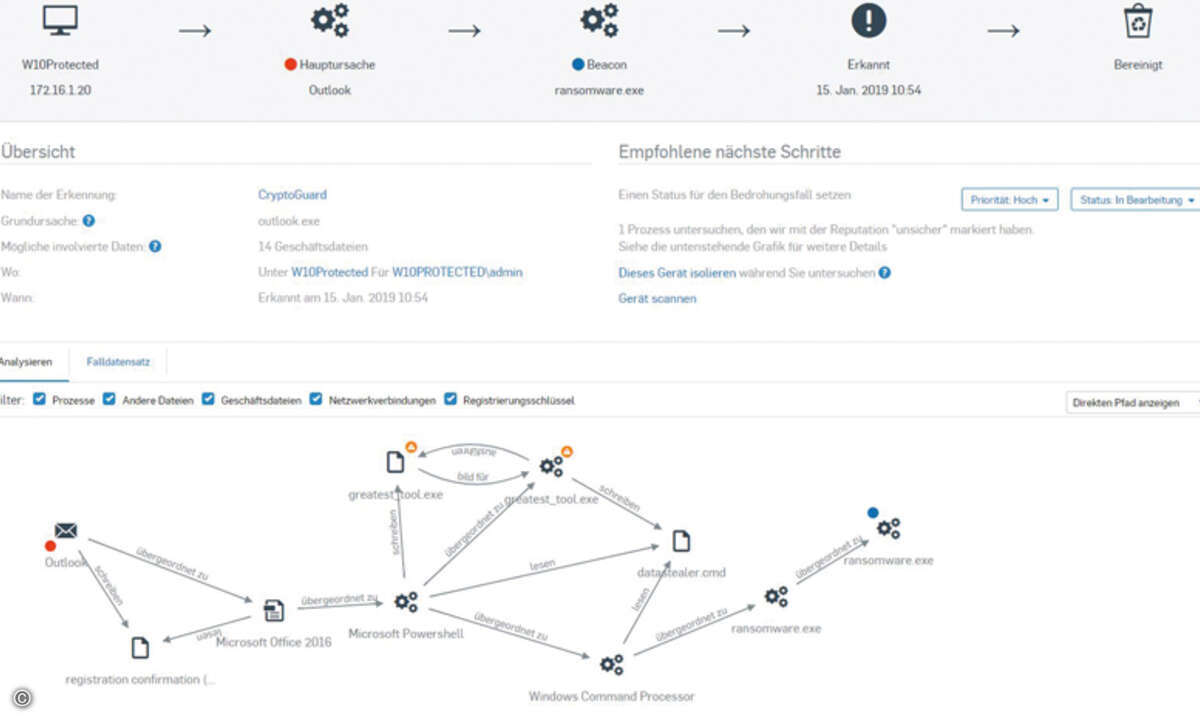Viewport: 1200px width, 720px height.
Task: Click the Gerät scannen link
Action: point(657,298)
